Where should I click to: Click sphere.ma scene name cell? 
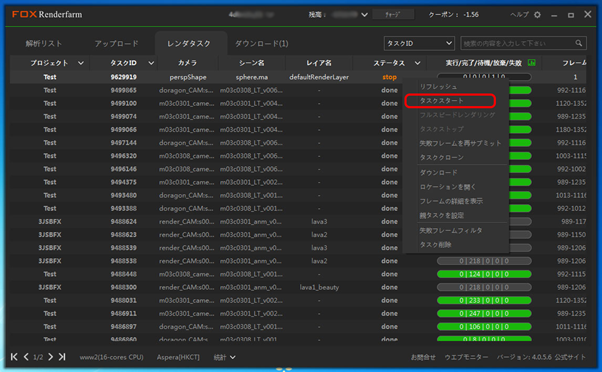pyautogui.click(x=252, y=77)
